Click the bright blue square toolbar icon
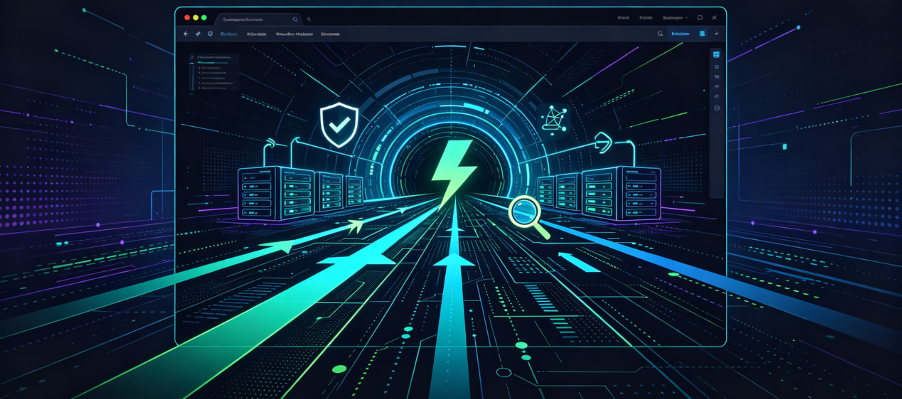Screen dimensions: 902x399 pyautogui.click(x=702, y=34)
